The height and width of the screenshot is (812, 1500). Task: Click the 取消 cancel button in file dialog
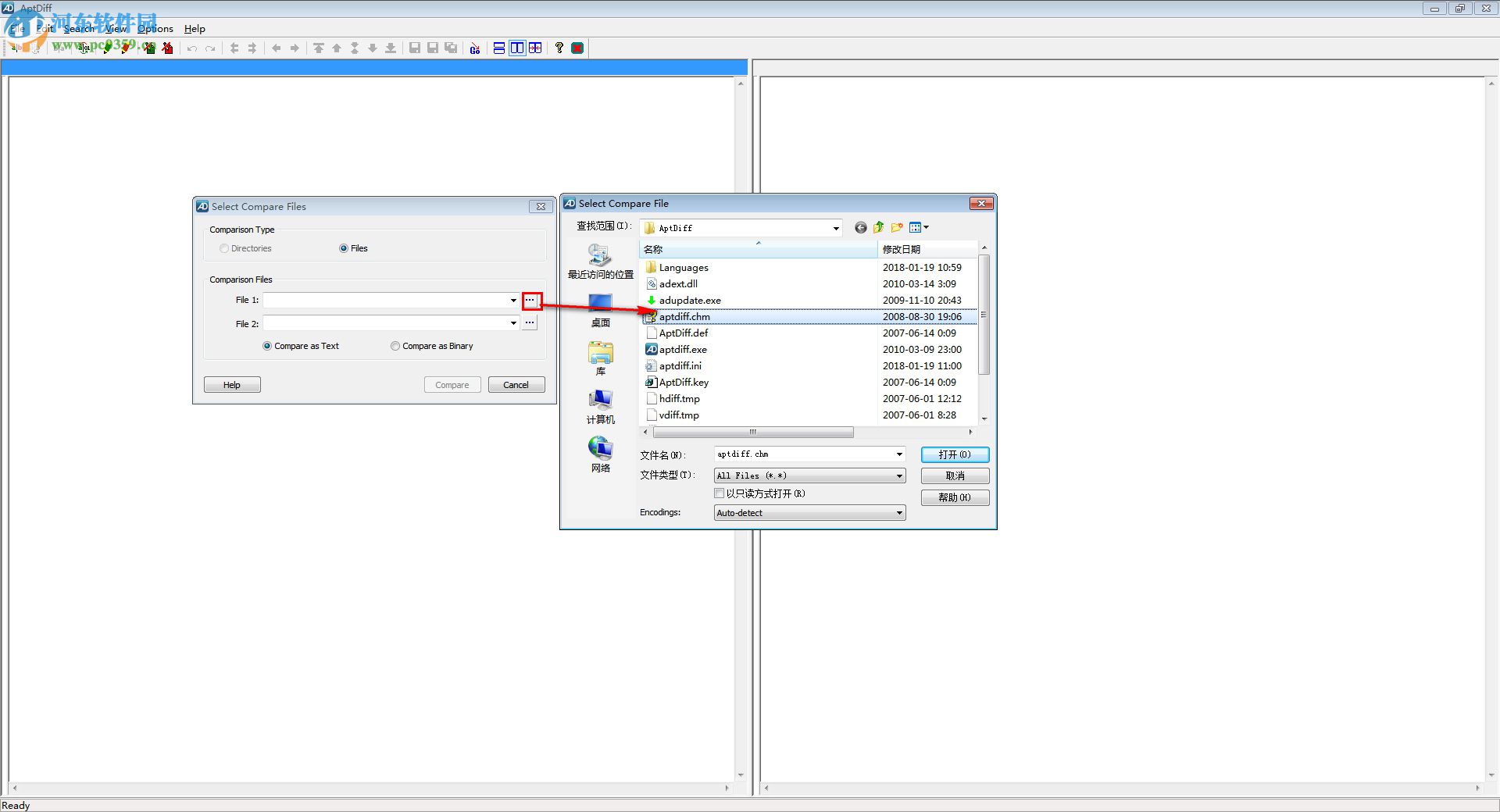tap(955, 475)
